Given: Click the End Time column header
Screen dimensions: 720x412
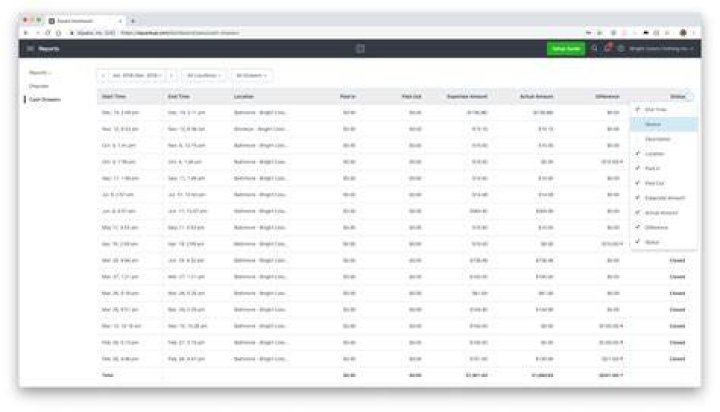Looking at the screenshot, I should [x=179, y=96].
